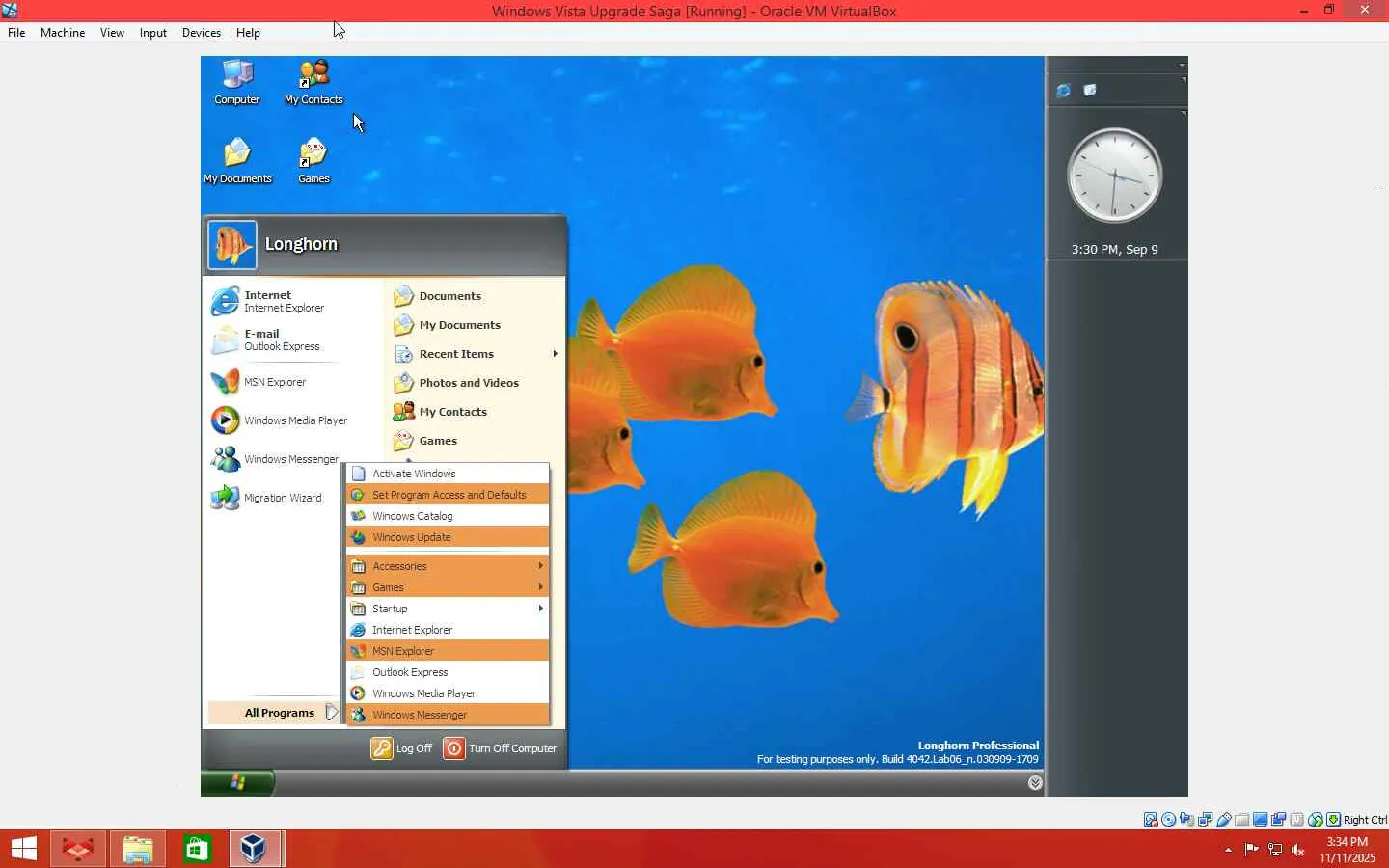Click the VirtualBox network adapters indicator
1389x868 pixels.
pyautogui.click(x=1206, y=820)
